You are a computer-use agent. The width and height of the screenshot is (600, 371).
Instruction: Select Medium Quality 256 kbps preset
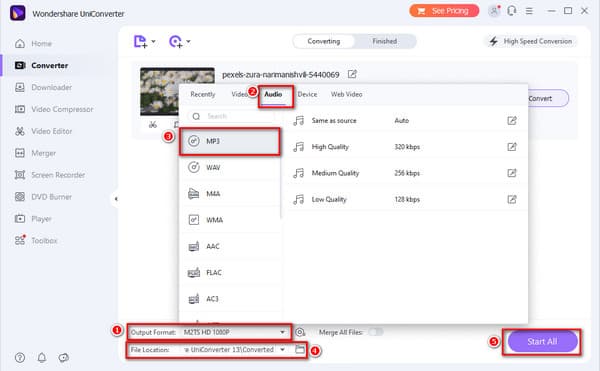pos(405,173)
